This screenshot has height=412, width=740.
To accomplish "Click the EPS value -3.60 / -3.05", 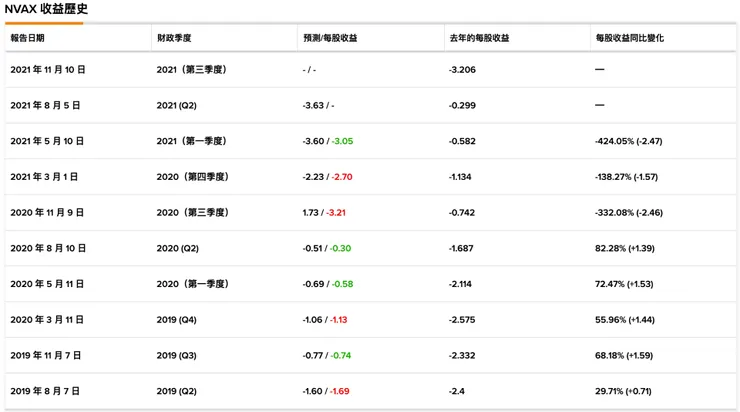I will [328, 141].
